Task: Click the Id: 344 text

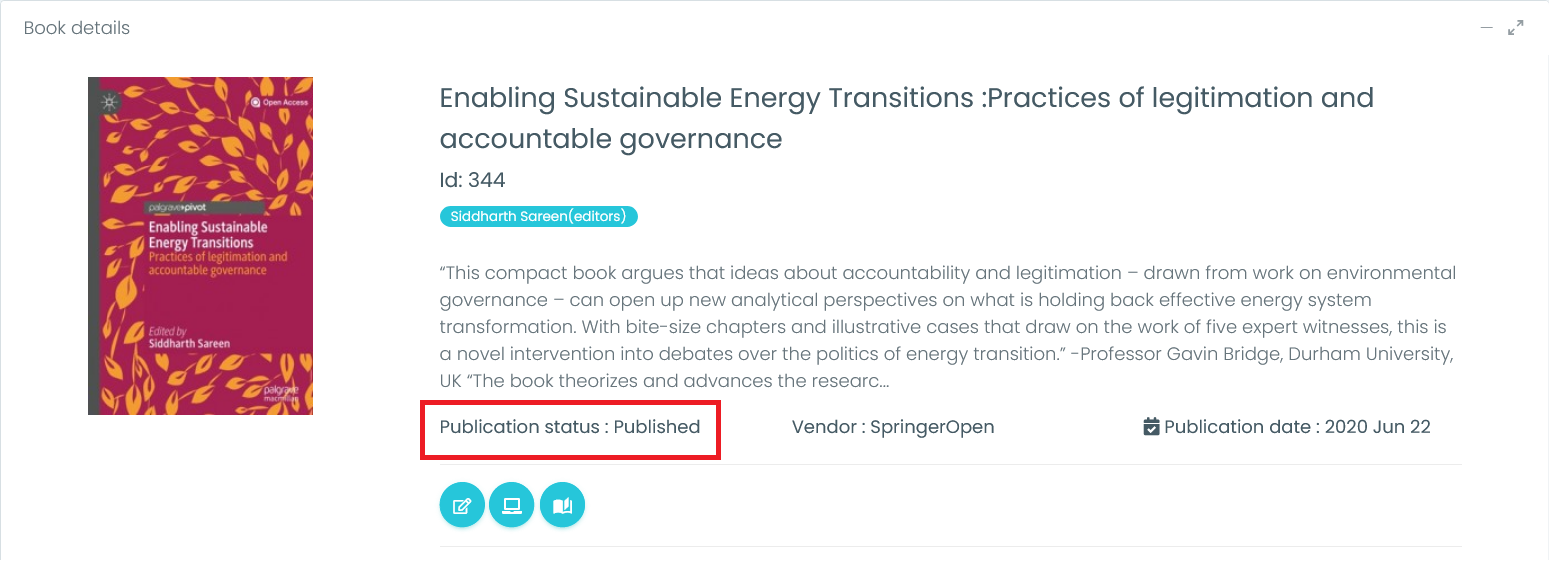Action: coord(472,180)
